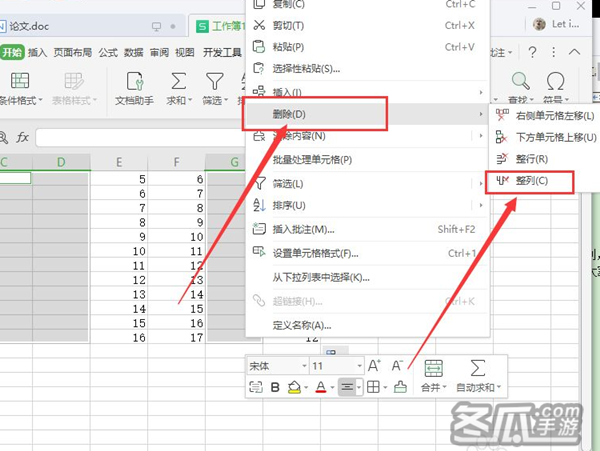This screenshot has width=600, height=451.
Task: Click the conditional formatting ribbon icon
Action: click(20, 81)
